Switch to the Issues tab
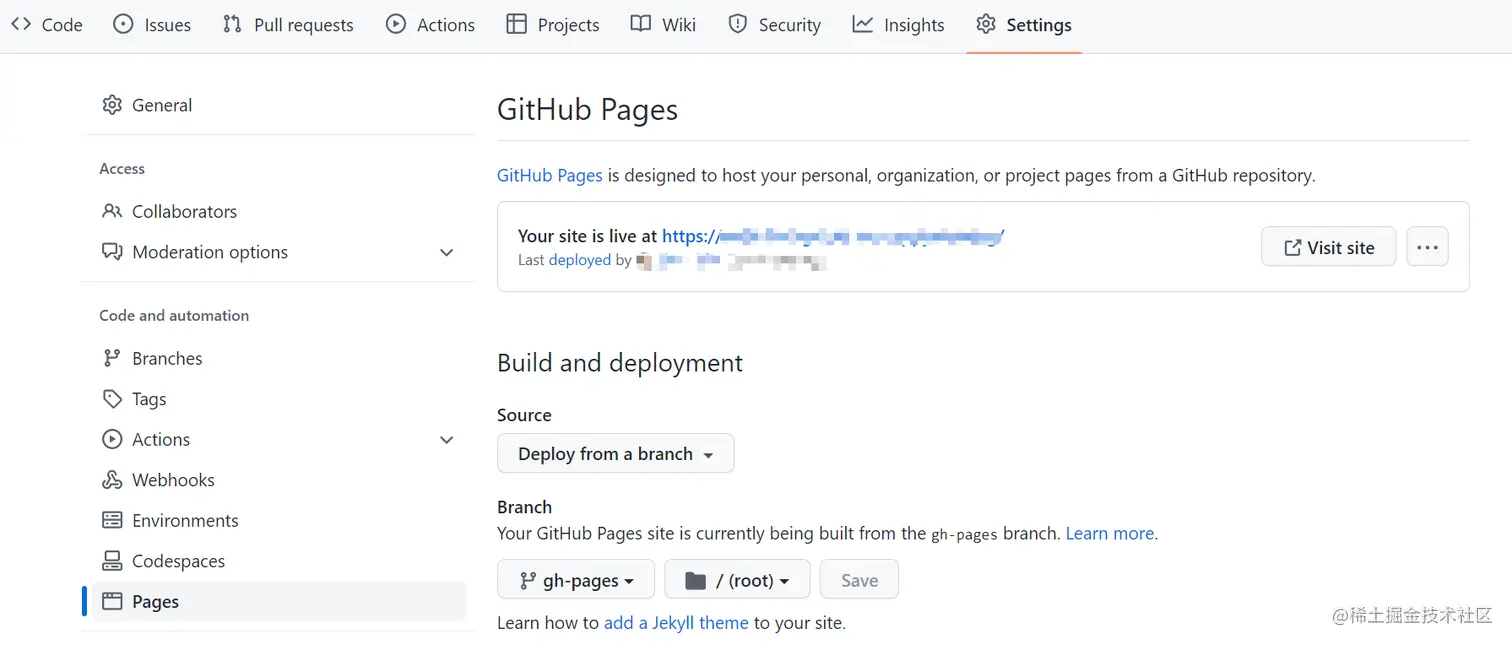Viewport: 1512px width, 645px height. coord(152,25)
